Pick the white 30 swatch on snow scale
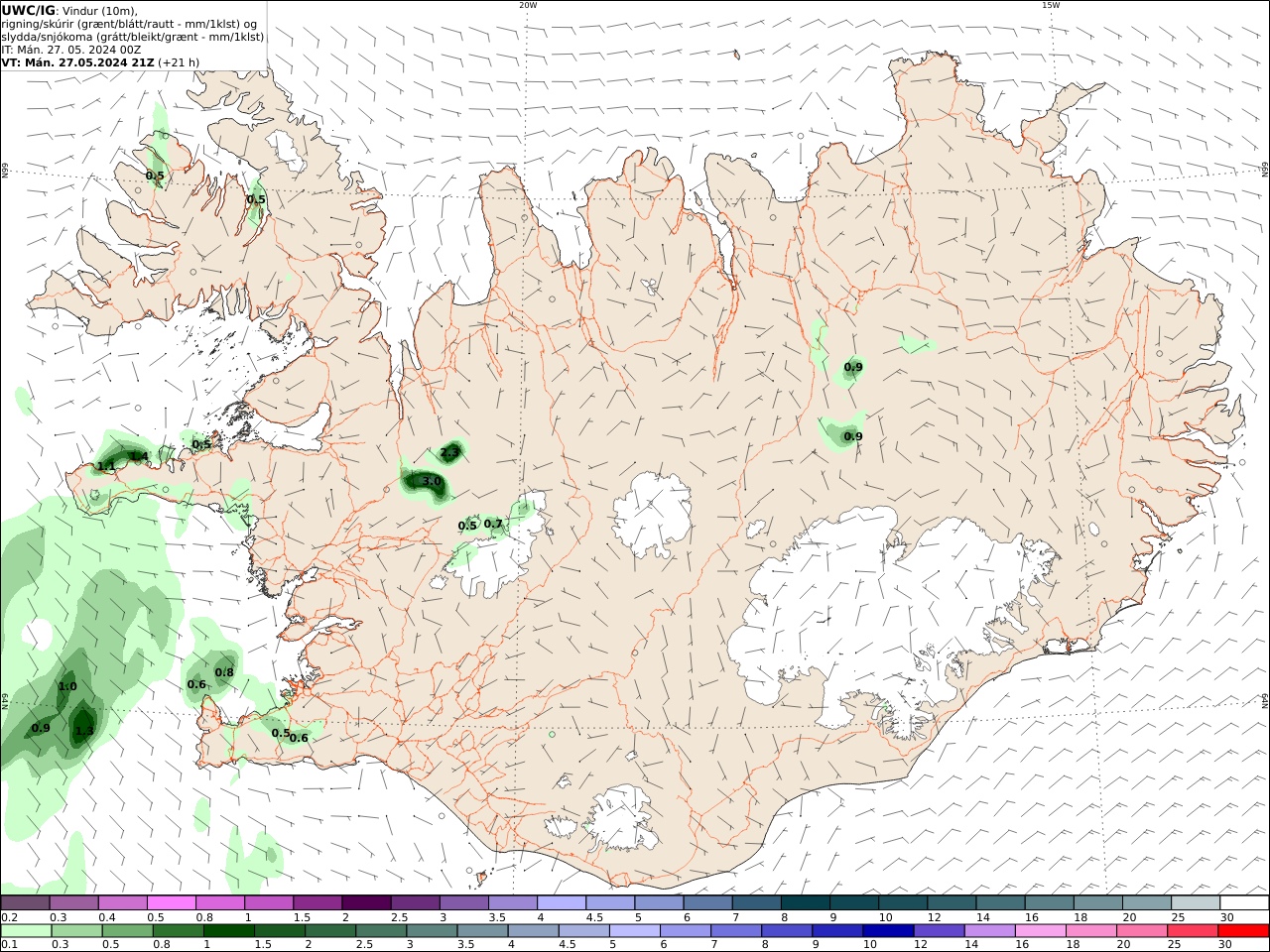The width and height of the screenshot is (1270, 952). tap(1244, 903)
